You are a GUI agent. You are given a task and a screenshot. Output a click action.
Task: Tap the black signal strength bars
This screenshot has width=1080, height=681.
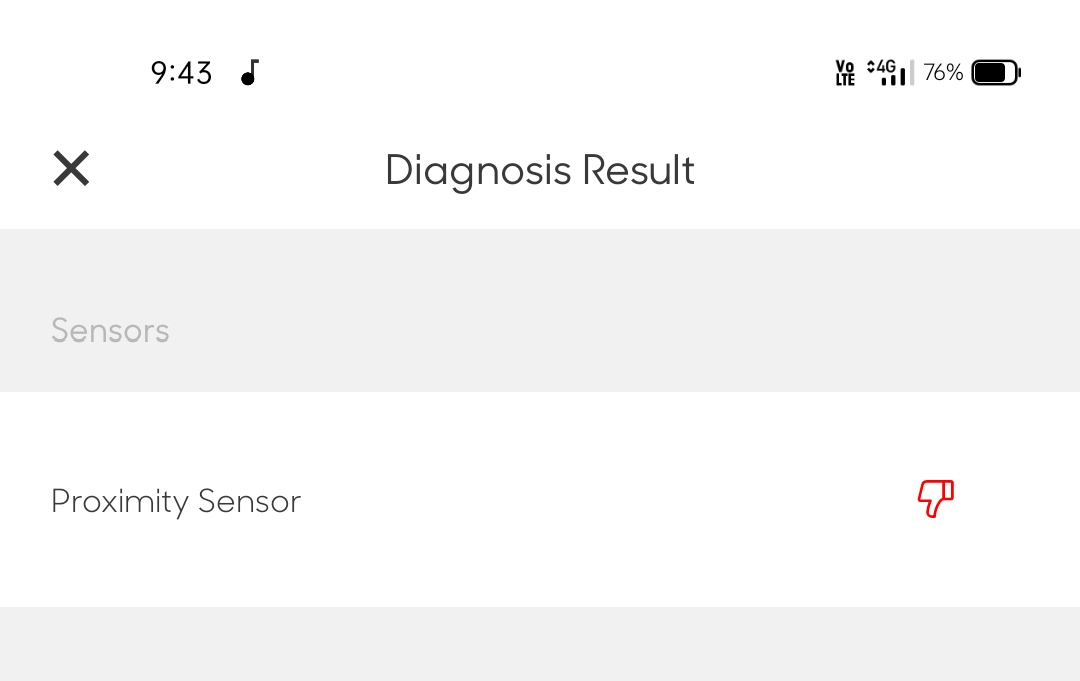point(893,78)
